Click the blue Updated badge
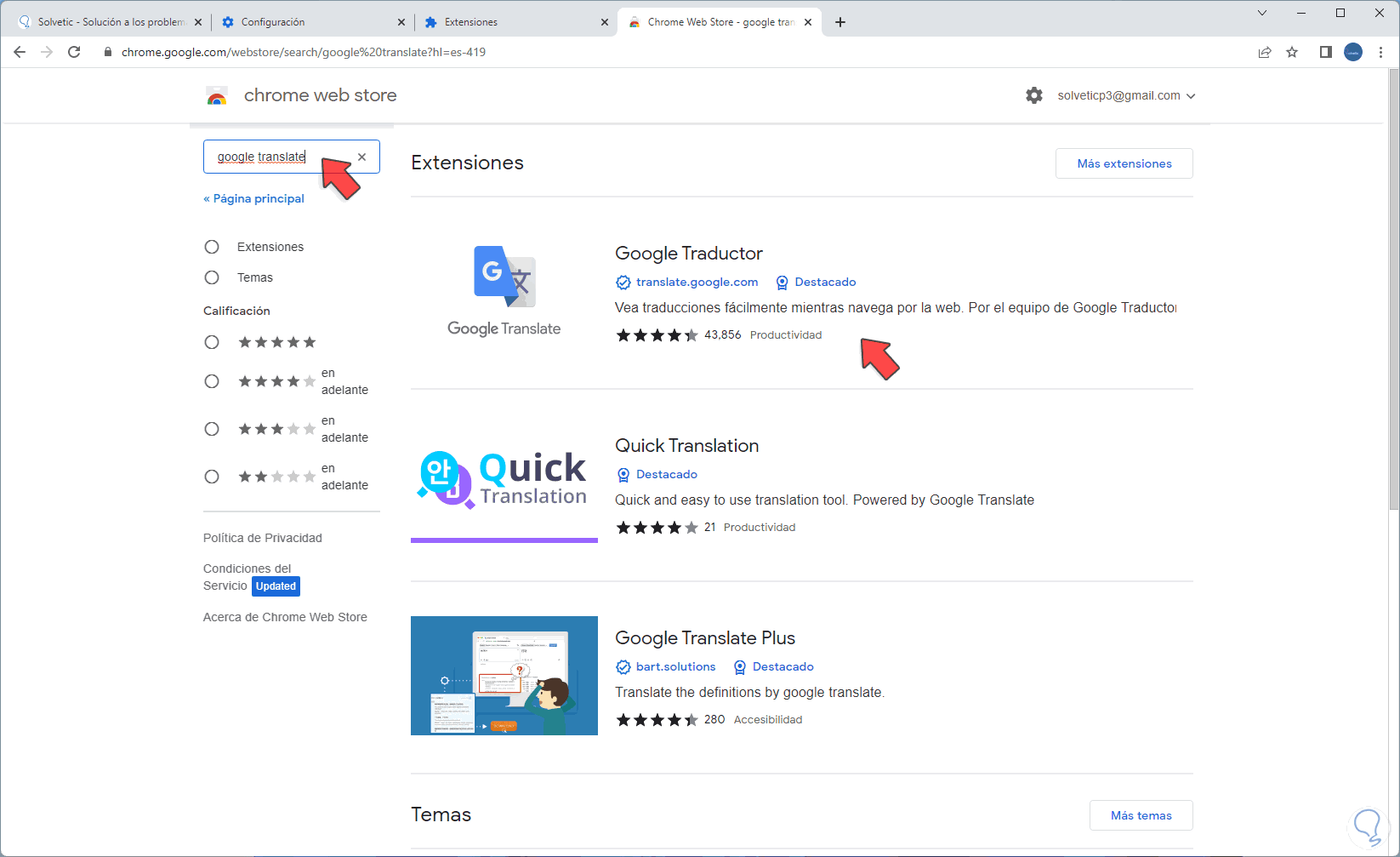The width and height of the screenshot is (1400, 857). pyautogui.click(x=276, y=586)
